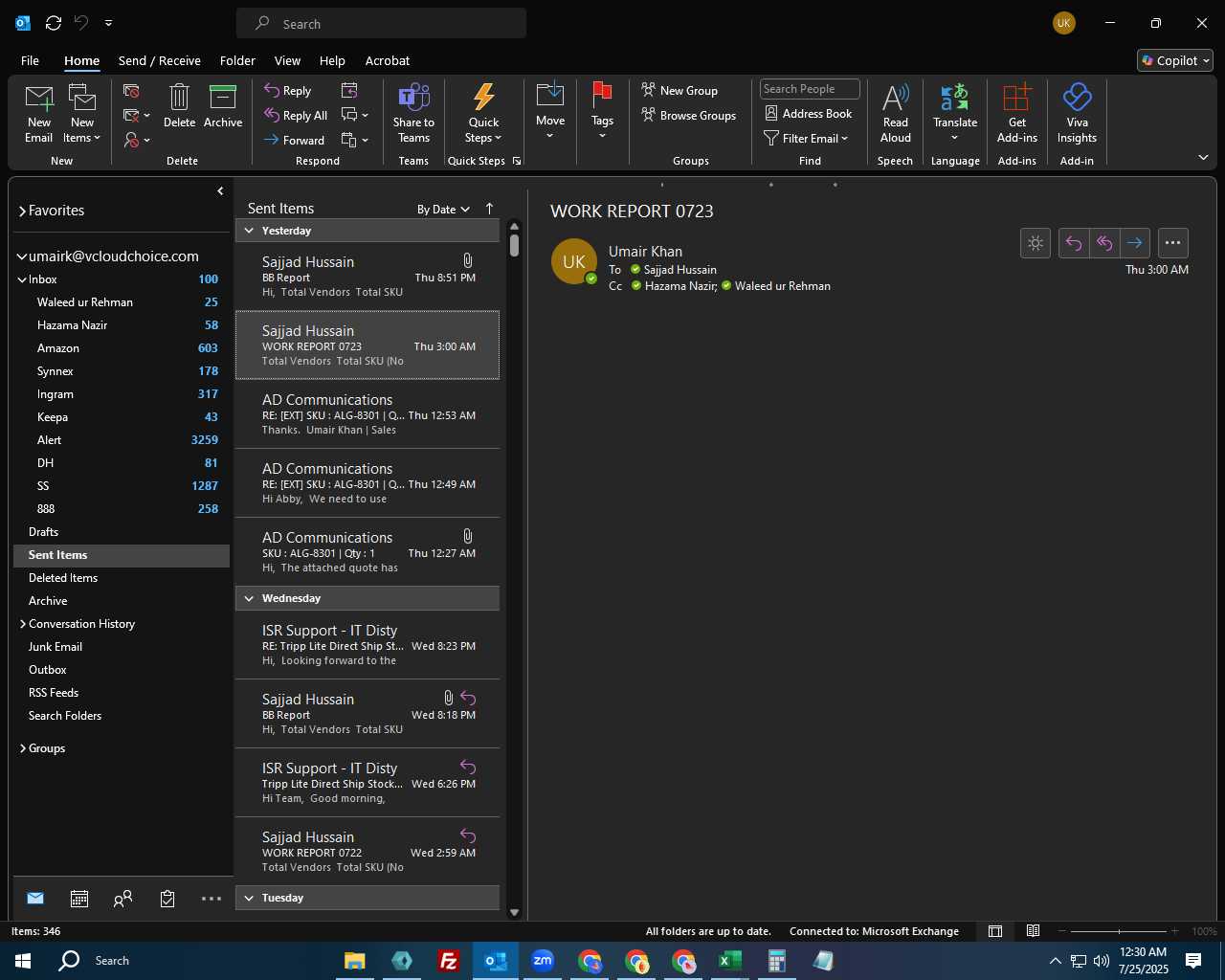Select the Junk Email folder
This screenshot has width=1225, height=980.
122,647
